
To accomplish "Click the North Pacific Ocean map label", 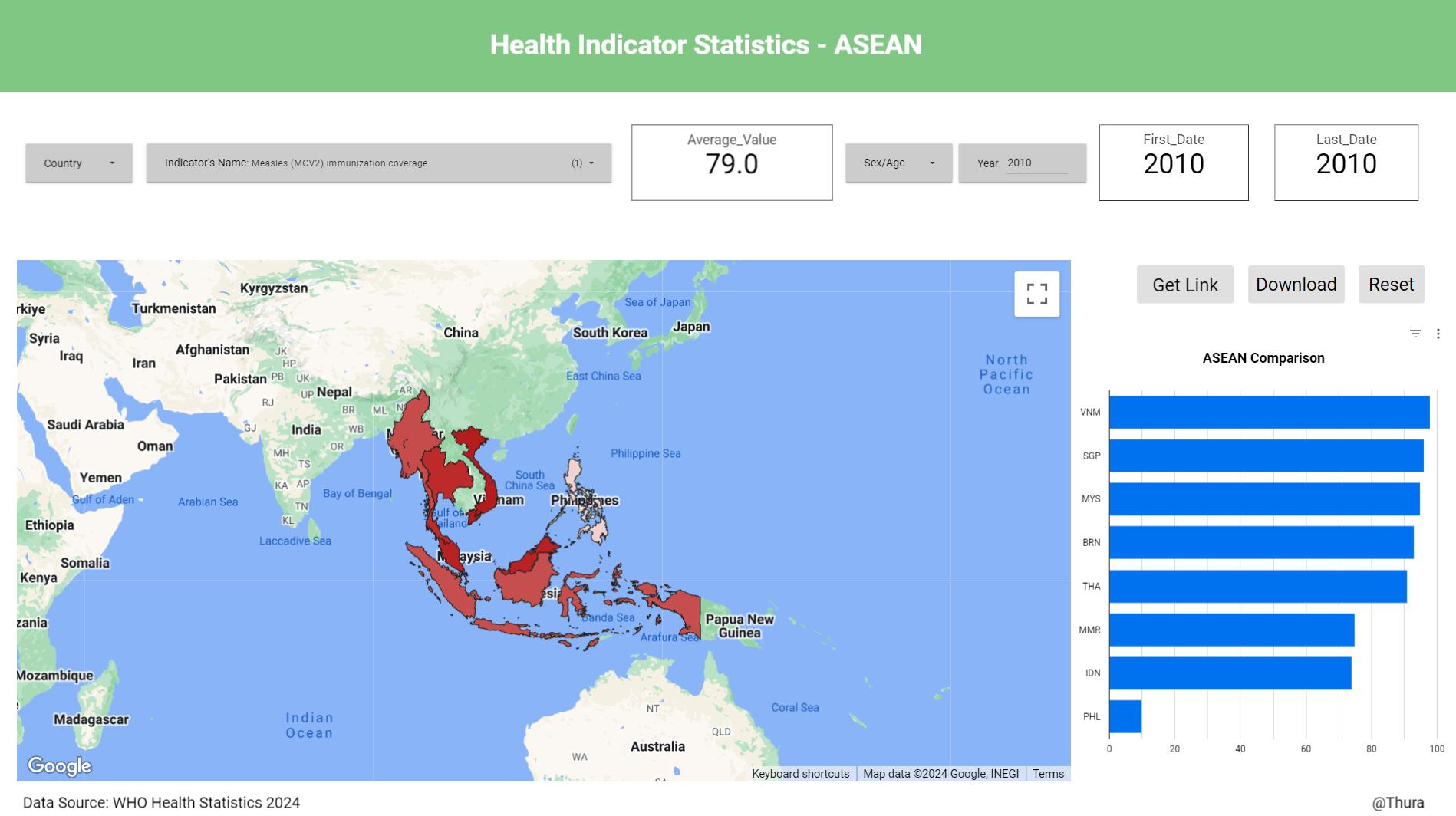I will (x=1006, y=374).
